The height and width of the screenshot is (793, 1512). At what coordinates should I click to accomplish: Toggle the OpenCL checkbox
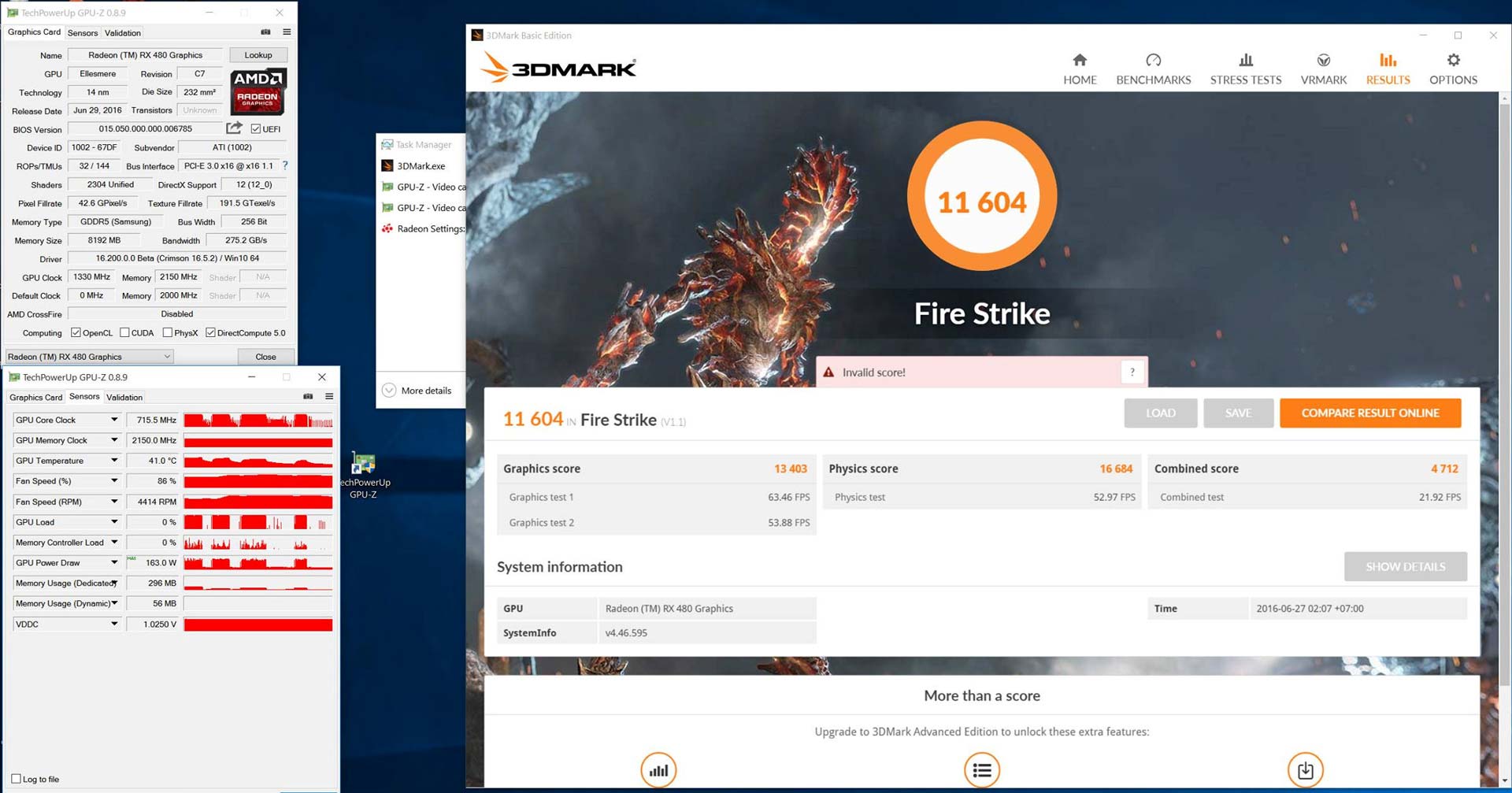click(x=76, y=333)
